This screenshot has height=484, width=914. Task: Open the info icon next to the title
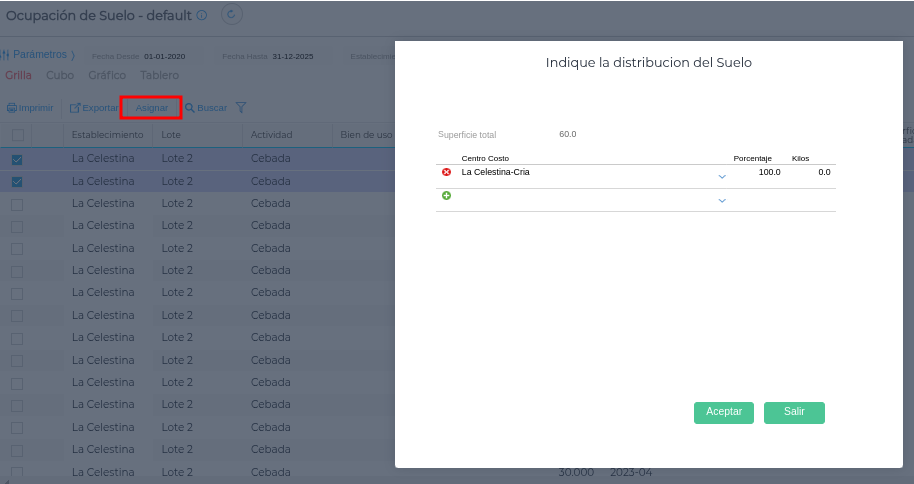coord(201,15)
